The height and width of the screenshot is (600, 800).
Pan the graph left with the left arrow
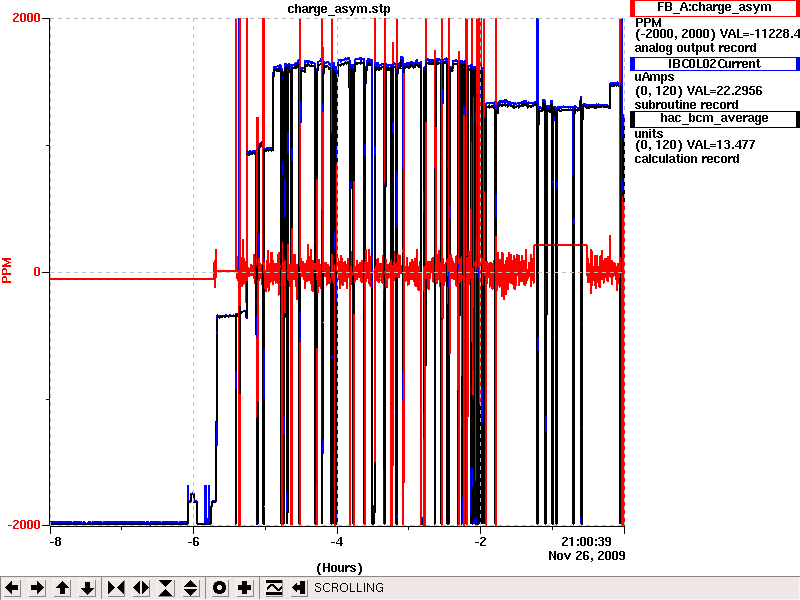point(12,588)
